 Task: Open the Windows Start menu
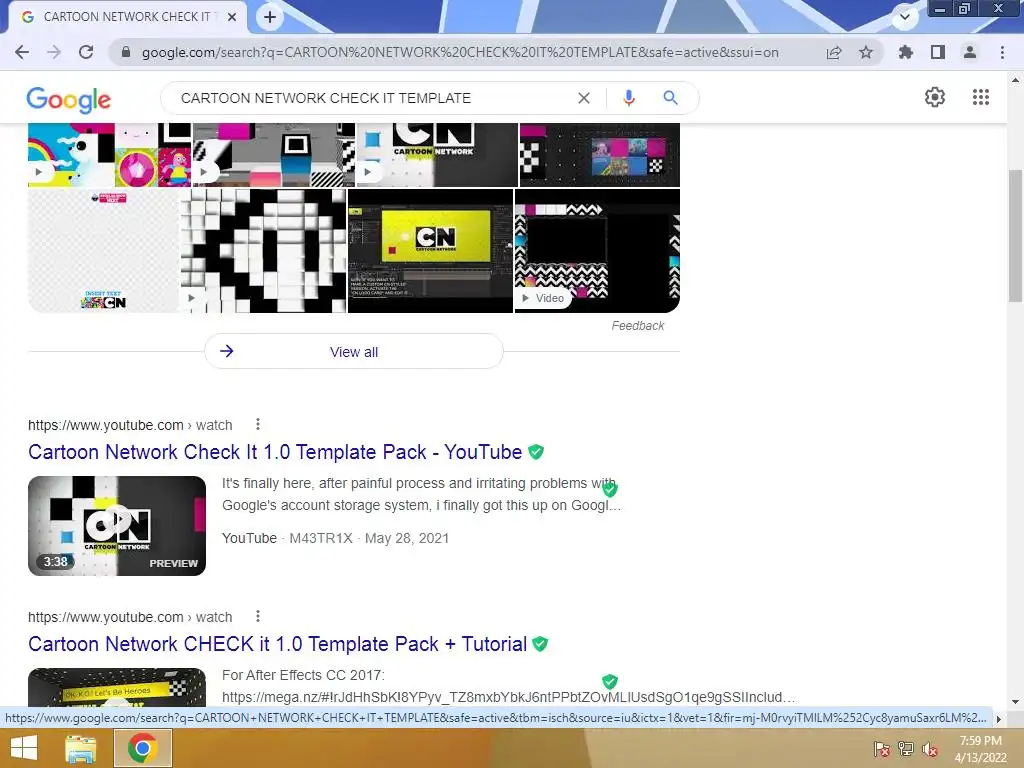pyautogui.click(x=24, y=748)
